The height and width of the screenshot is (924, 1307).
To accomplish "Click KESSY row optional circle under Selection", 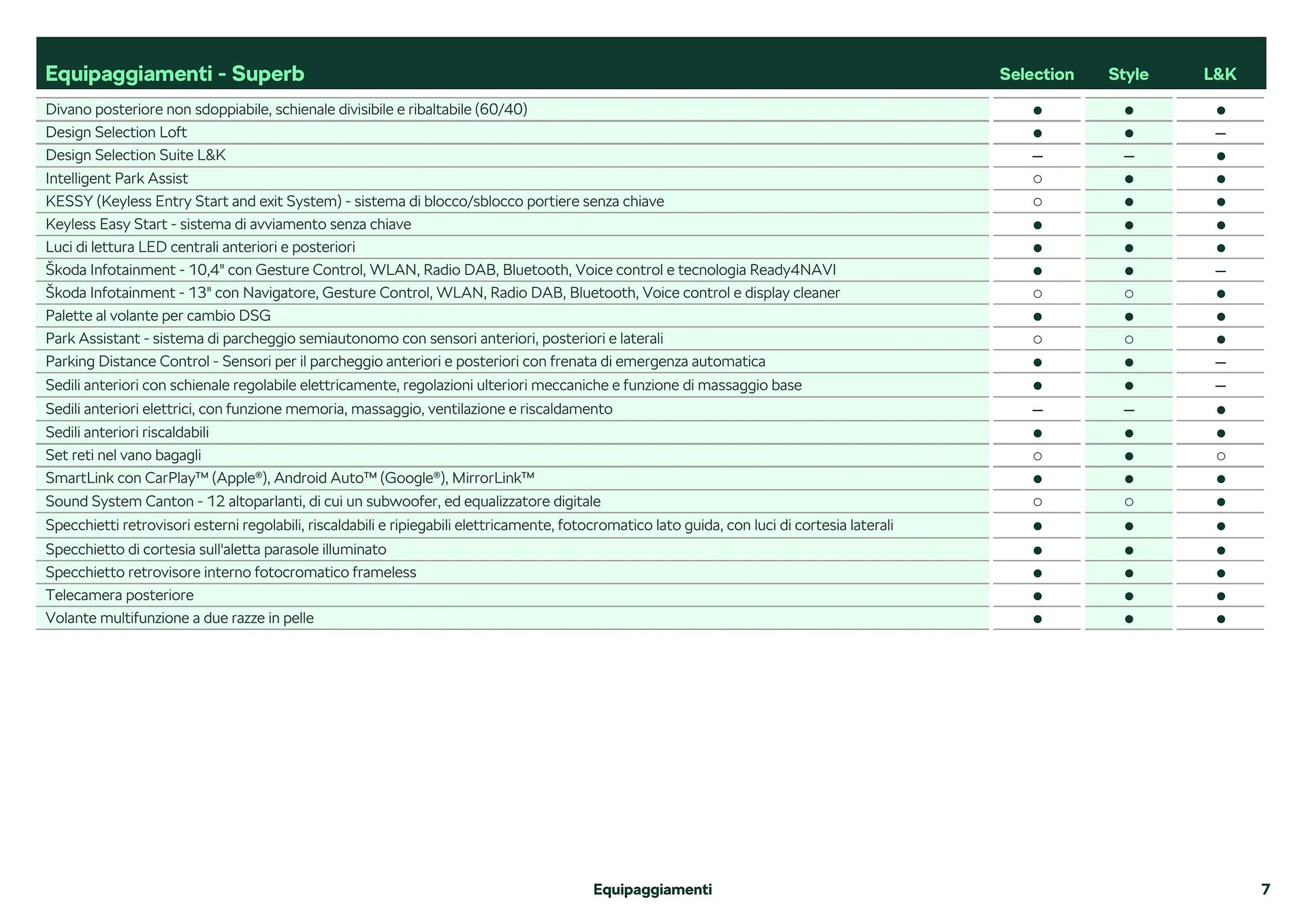I will click(1037, 202).
